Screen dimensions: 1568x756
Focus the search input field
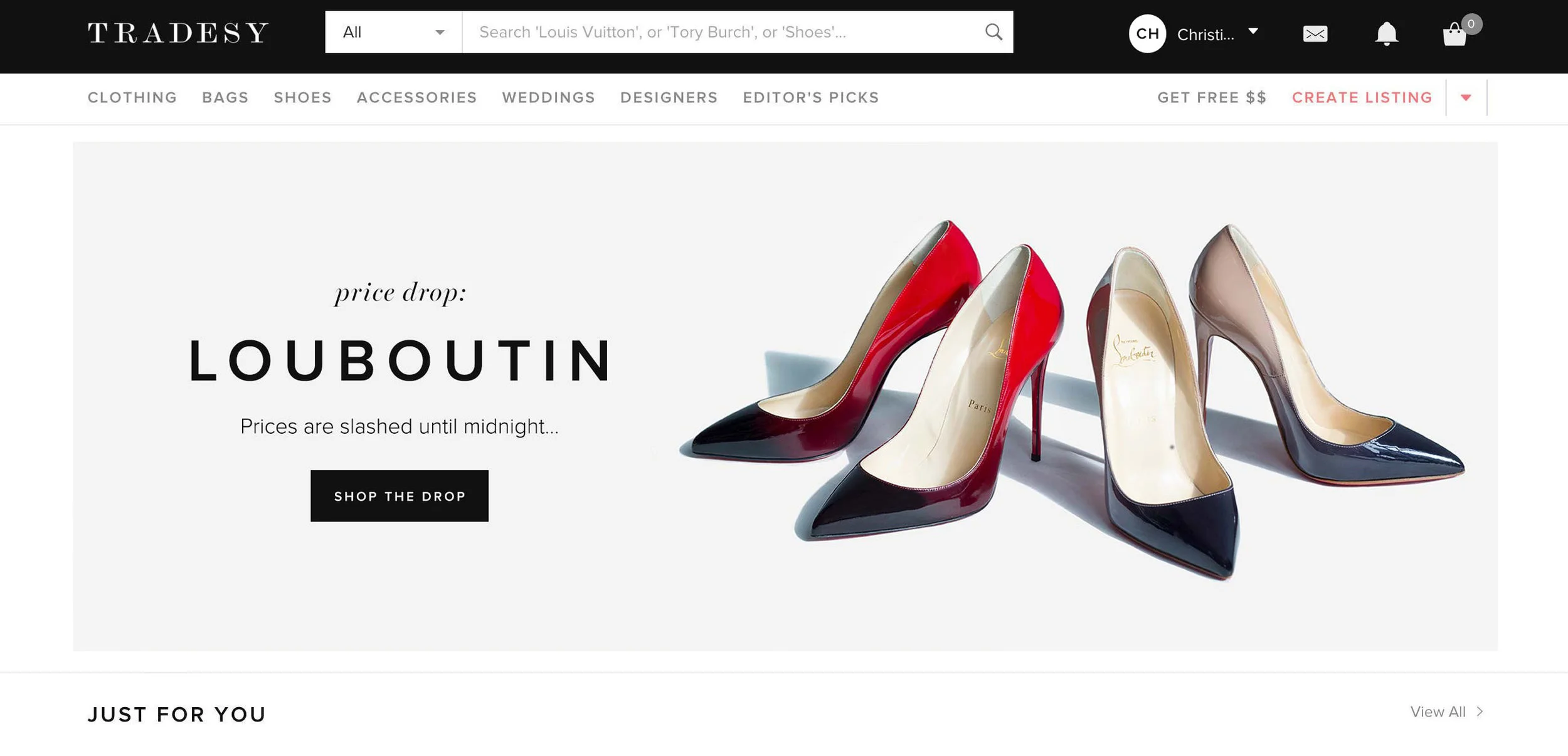(723, 32)
